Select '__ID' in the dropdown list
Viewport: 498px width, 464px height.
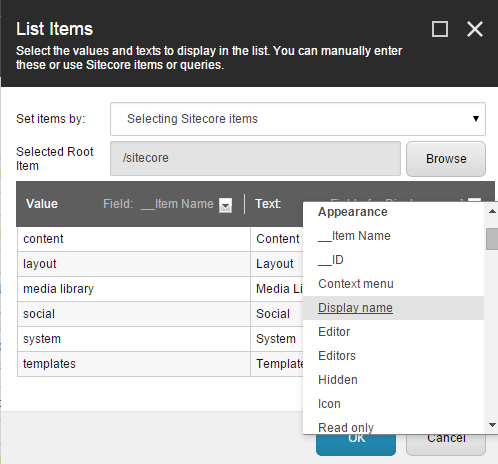click(393, 260)
